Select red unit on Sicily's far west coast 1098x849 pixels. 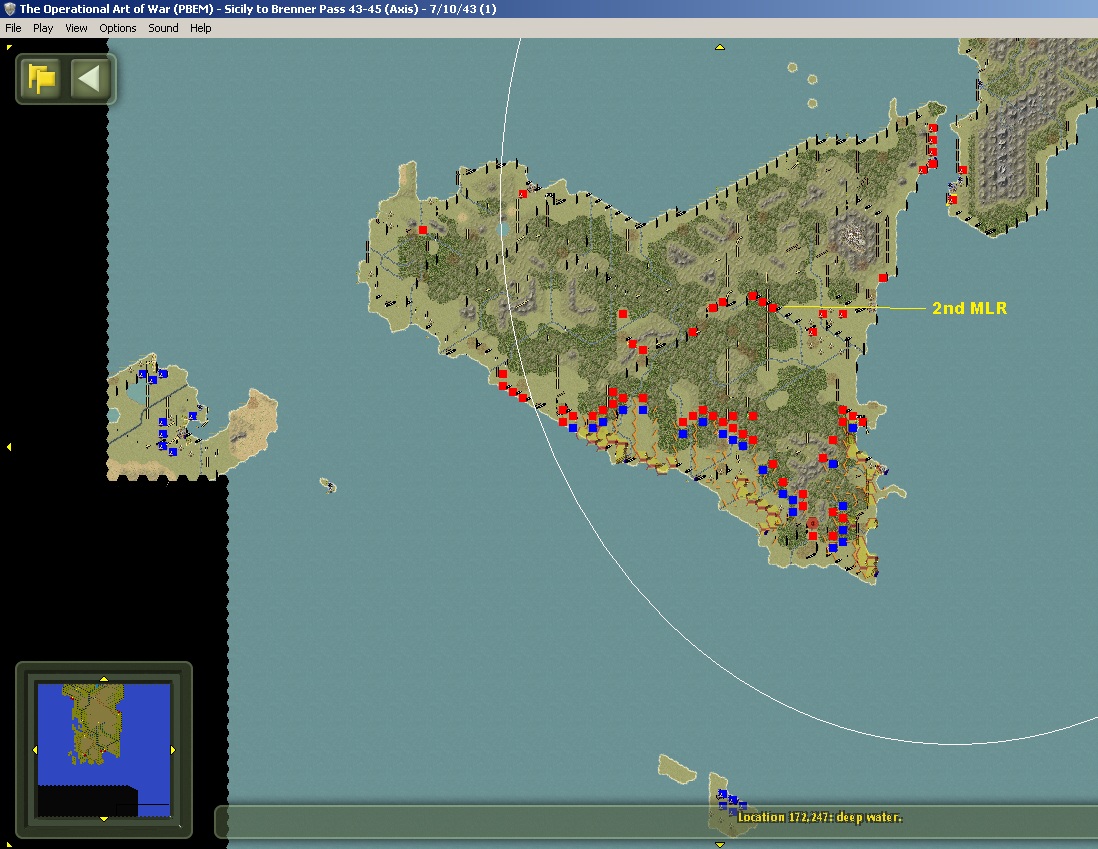[423, 230]
